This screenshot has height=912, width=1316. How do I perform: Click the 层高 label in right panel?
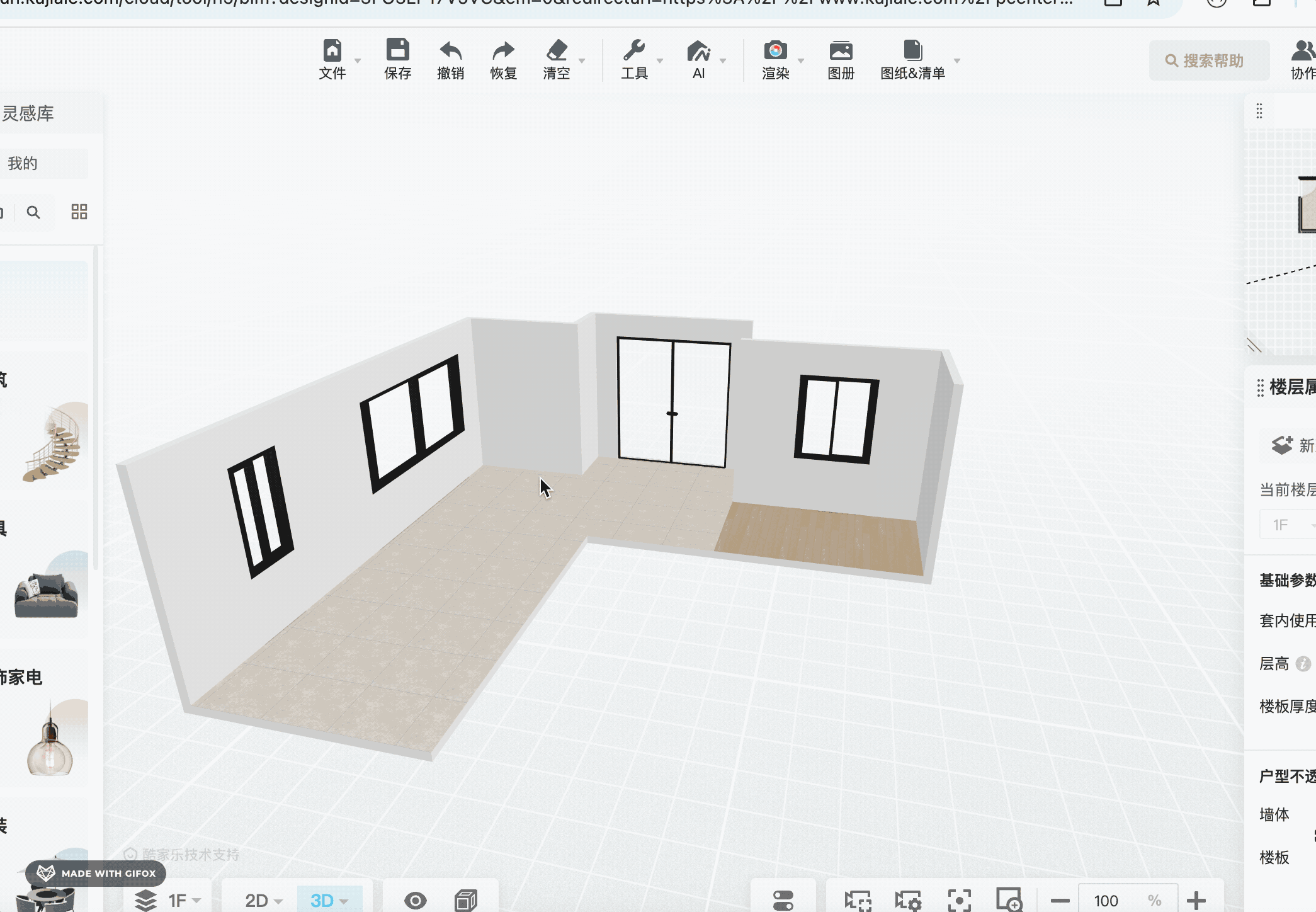point(1274,663)
